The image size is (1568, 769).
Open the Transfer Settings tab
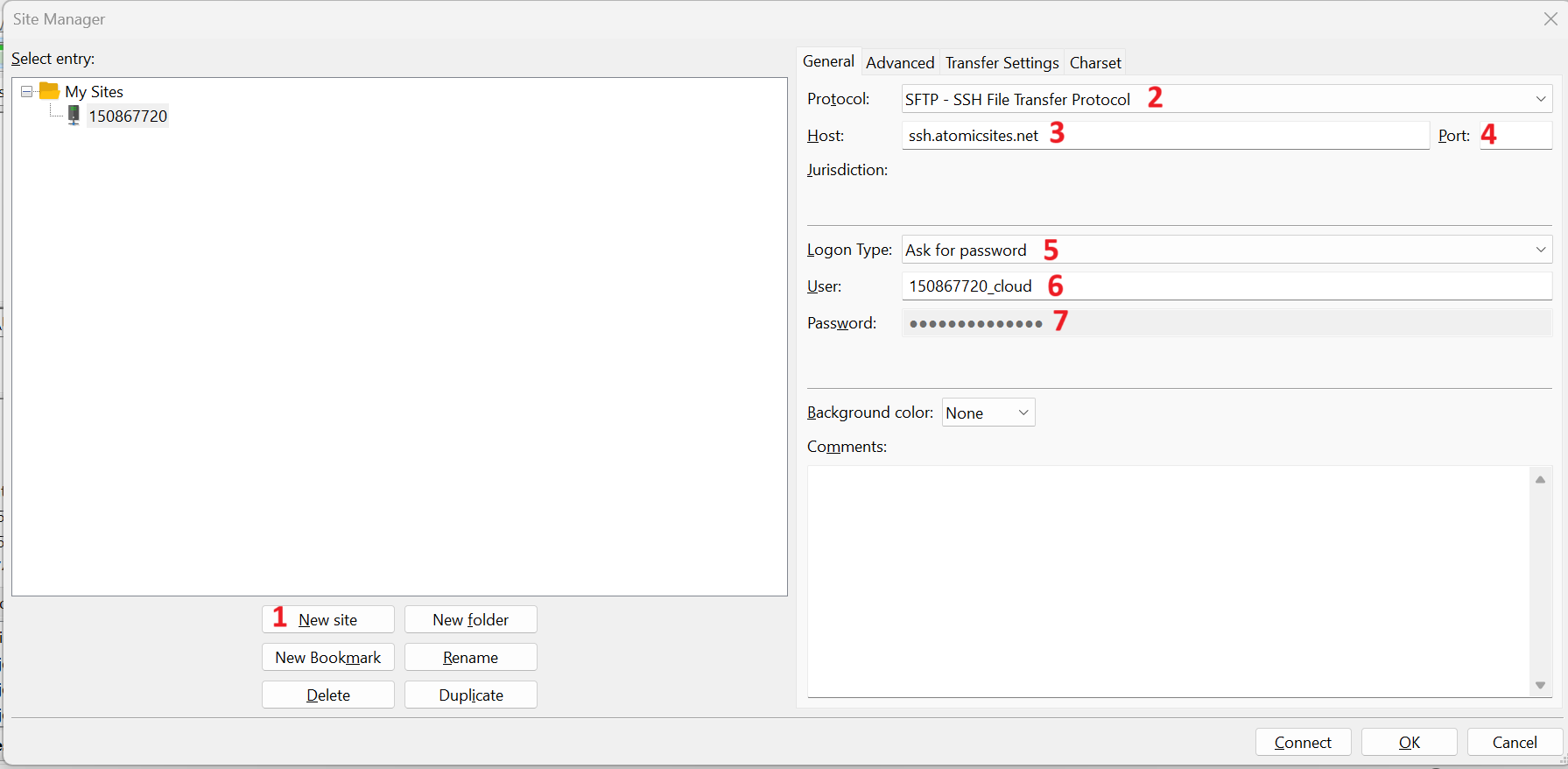tap(1002, 62)
